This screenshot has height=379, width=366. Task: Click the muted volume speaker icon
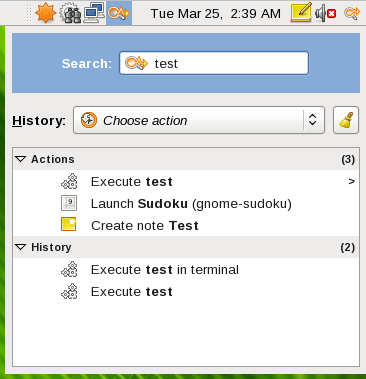click(325, 13)
